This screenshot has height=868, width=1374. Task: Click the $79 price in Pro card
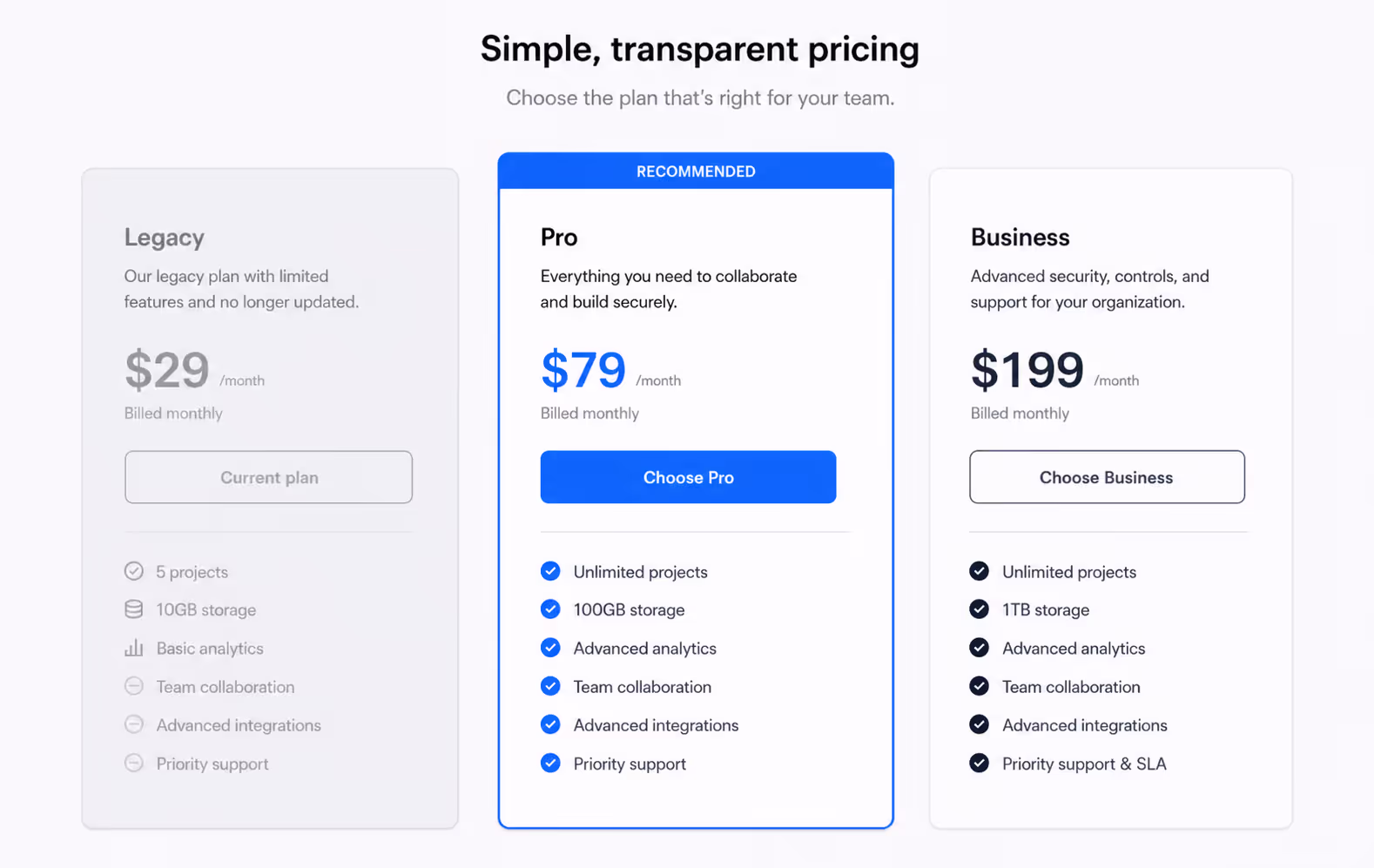tap(583, 370)
